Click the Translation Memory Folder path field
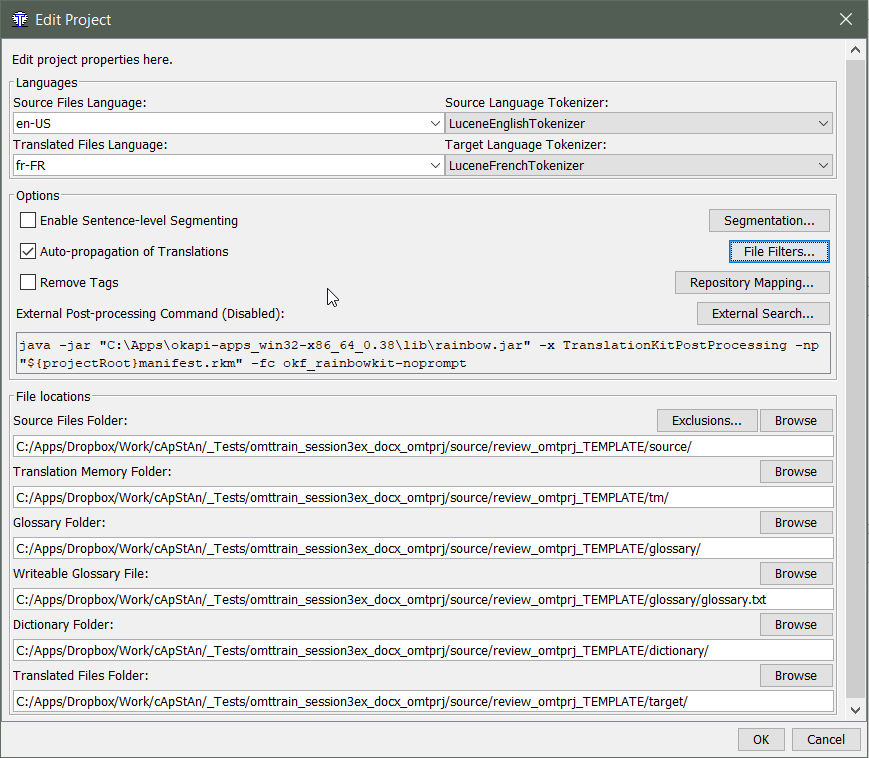This screenshot has height=758, width=869. click(x=423, y=498)
